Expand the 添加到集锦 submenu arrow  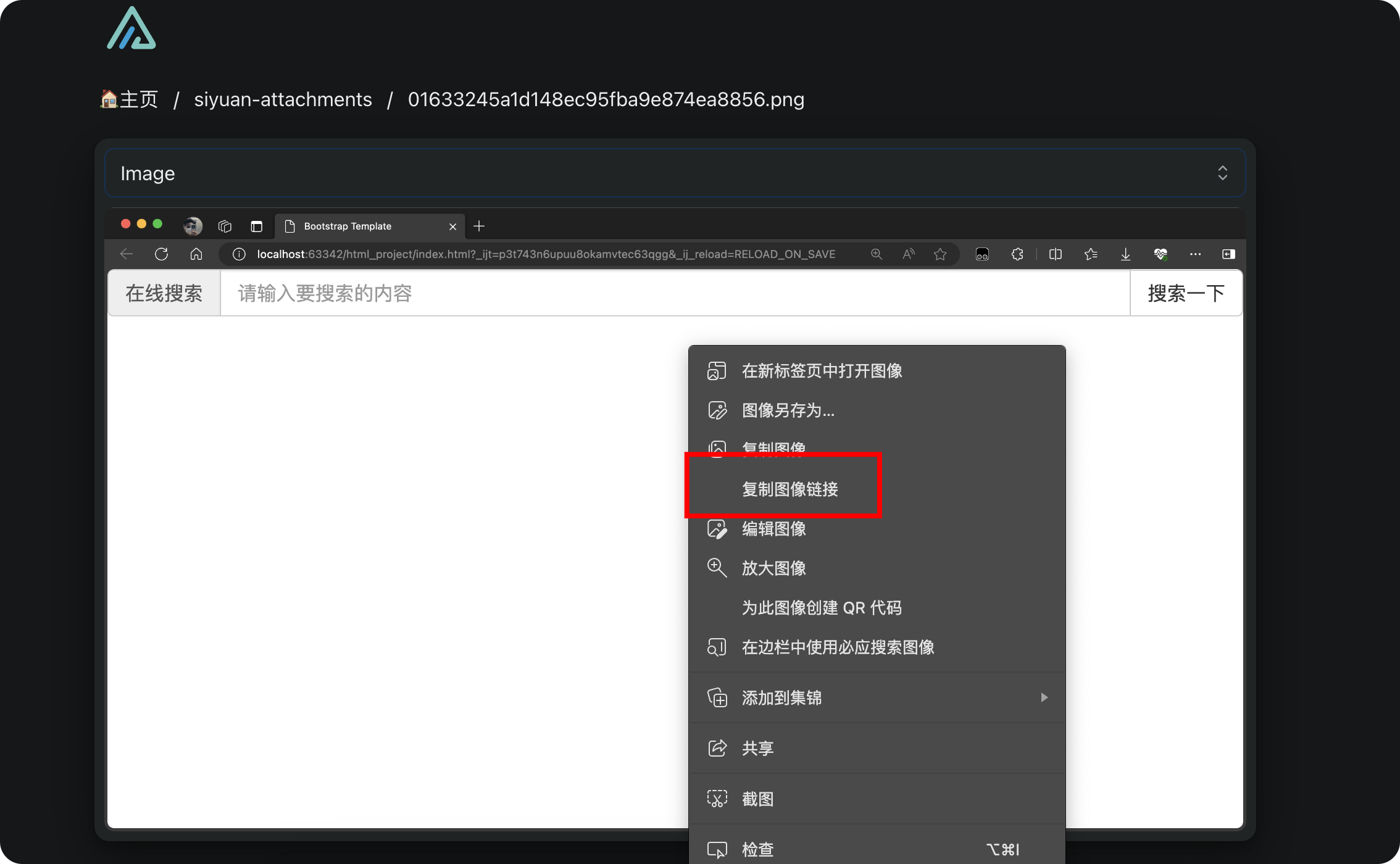(1044, 697)
